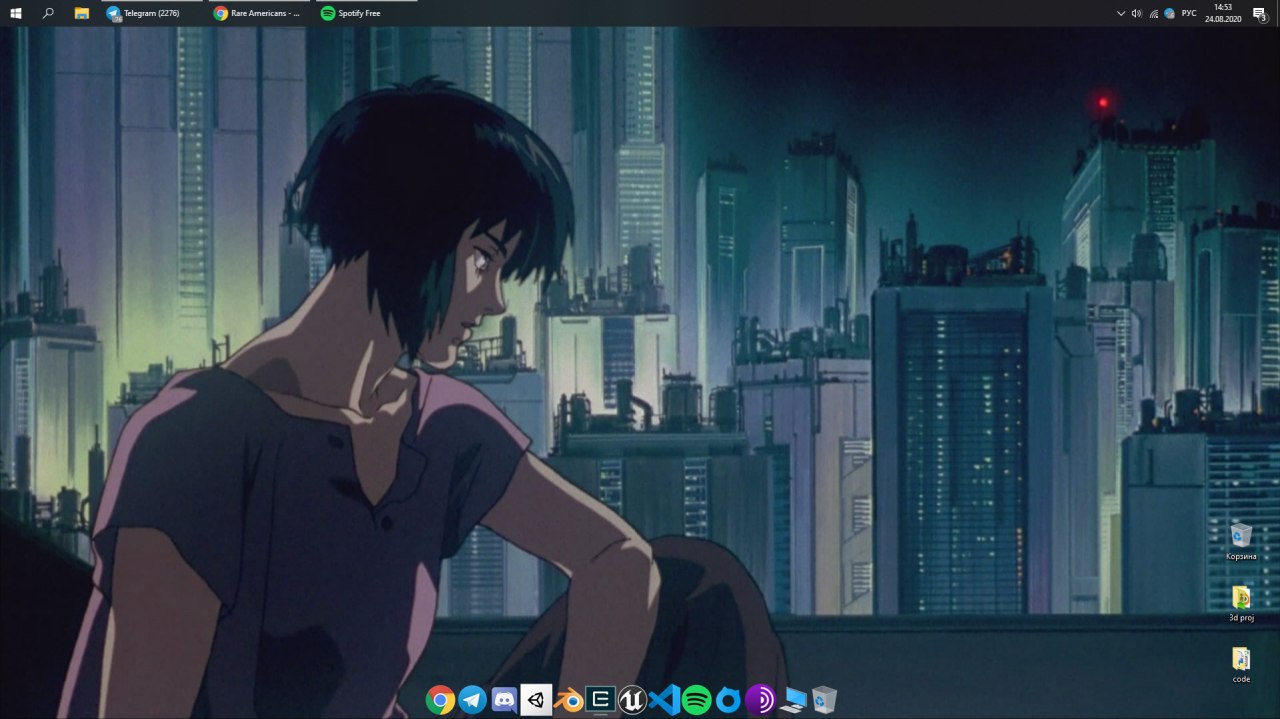Open the volume control in tray
The height and width of the screenshot is (719, 1280).
point(1137,13)
